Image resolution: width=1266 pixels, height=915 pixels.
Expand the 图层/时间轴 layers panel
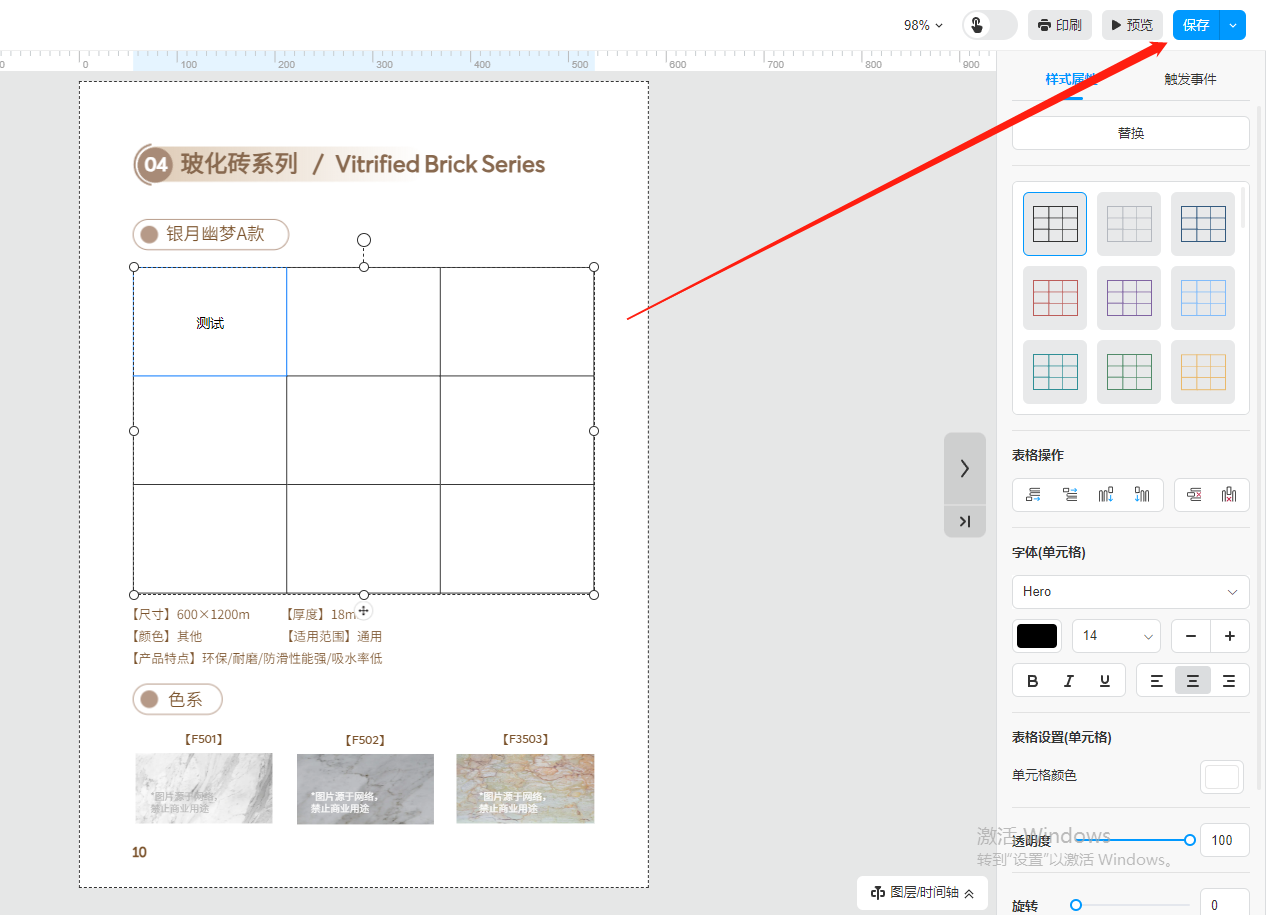click(922, 893)
